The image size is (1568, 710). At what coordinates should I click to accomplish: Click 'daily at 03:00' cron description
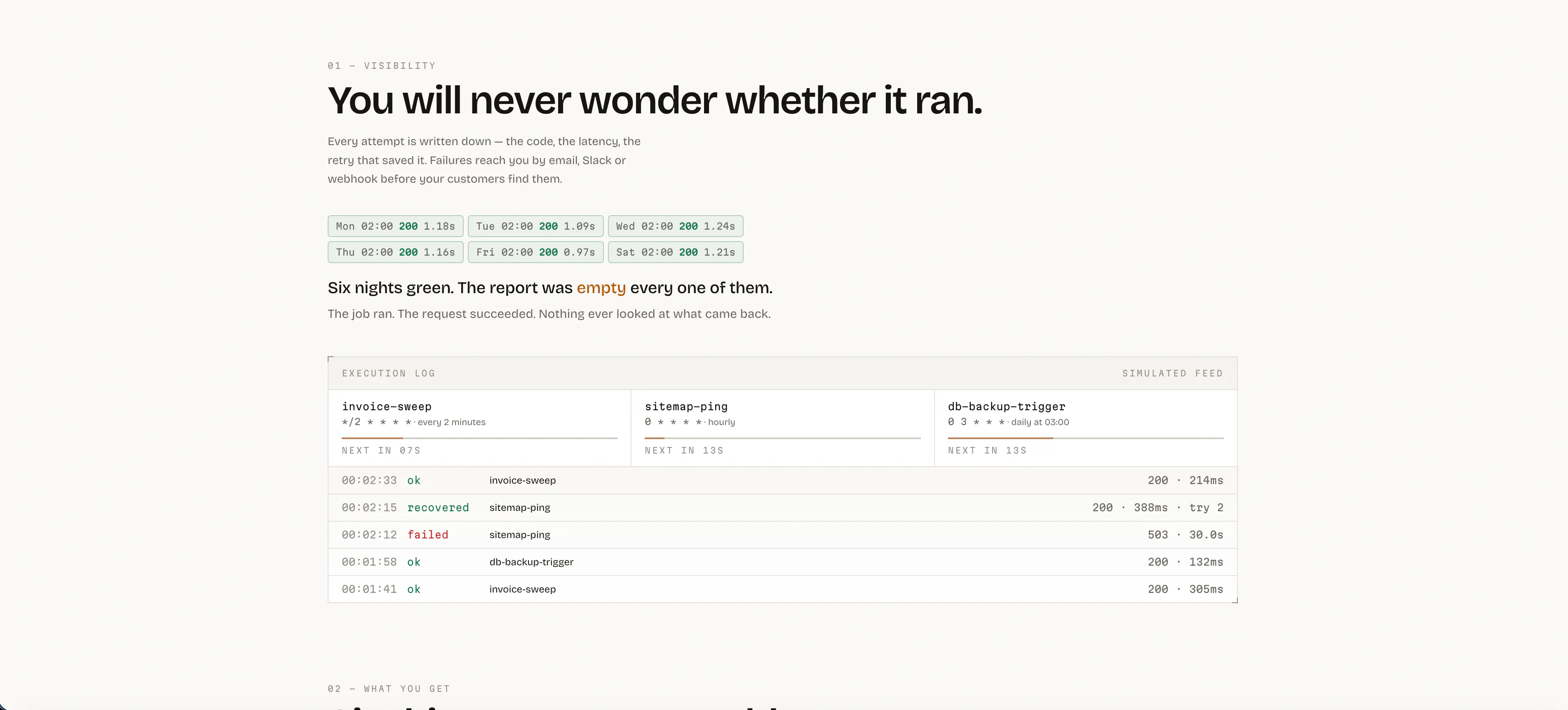tap(1040, 422)
